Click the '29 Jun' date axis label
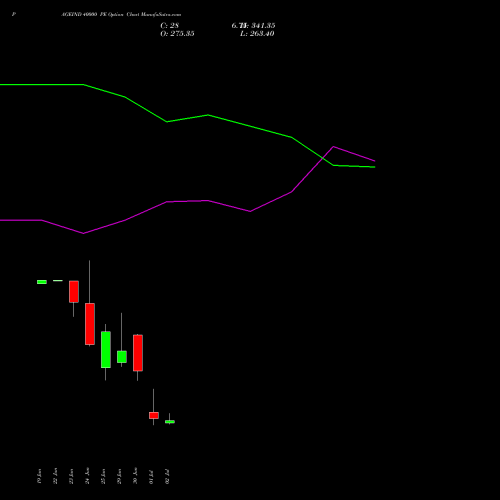The image size is (500, 500). click(x=119, y=476)
